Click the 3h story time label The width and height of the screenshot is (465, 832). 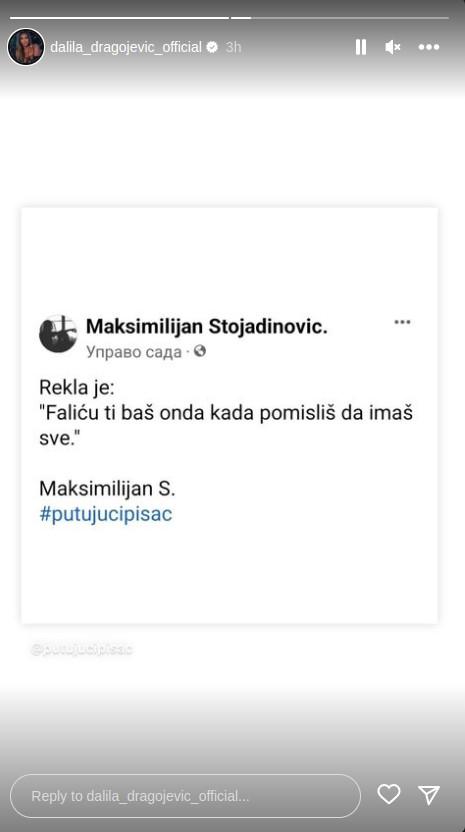pyautogui.click(x=234, y=47)
